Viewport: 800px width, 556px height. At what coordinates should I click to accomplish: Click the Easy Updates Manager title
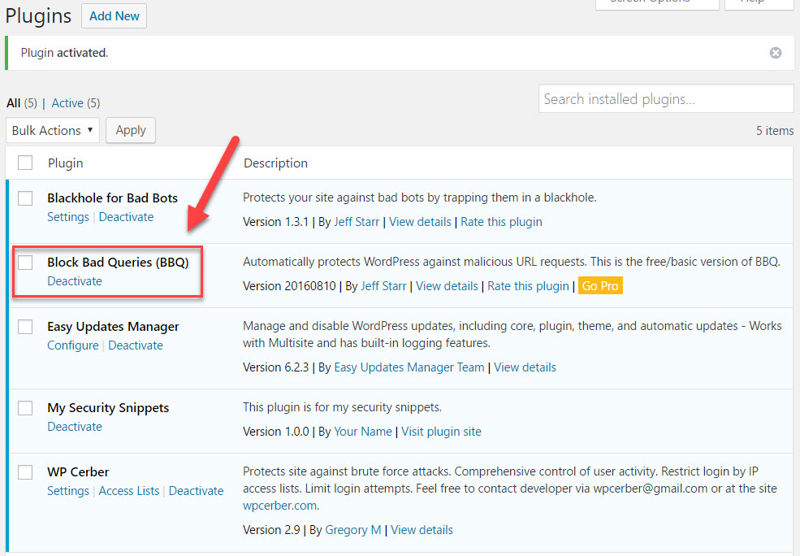pos(113,326)
